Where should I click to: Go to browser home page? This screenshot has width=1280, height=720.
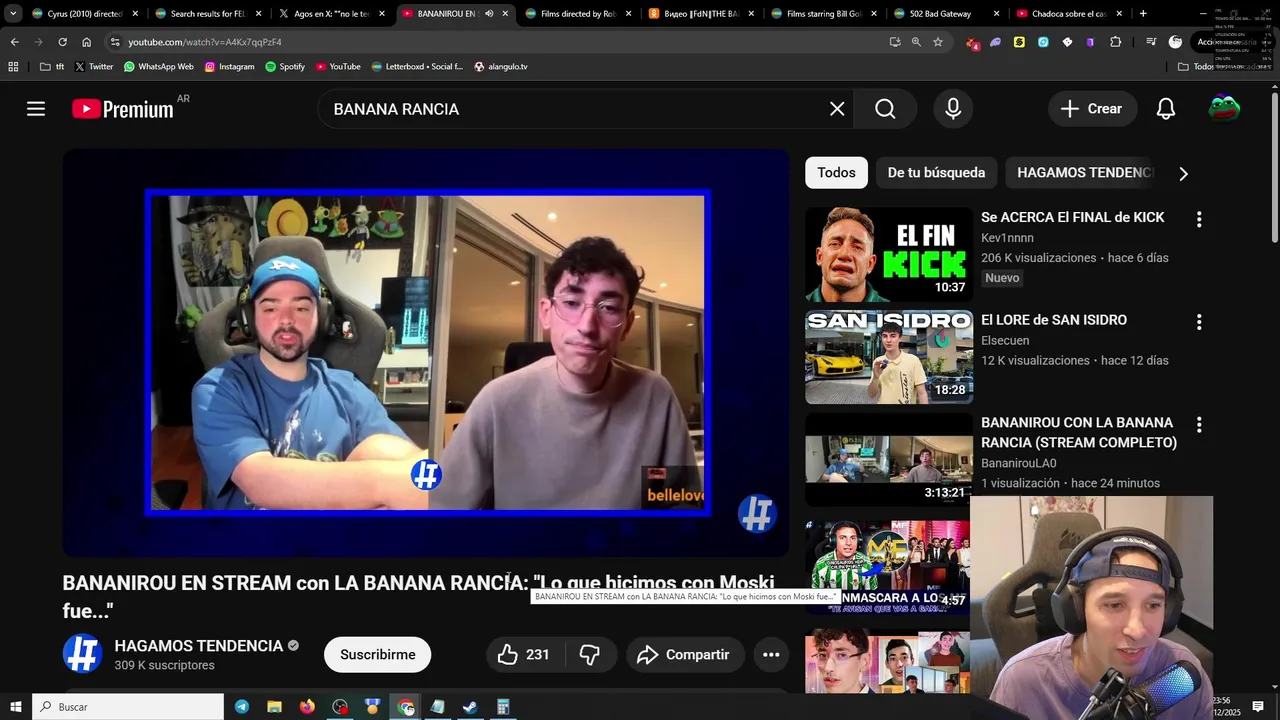(x=86, y=42)
